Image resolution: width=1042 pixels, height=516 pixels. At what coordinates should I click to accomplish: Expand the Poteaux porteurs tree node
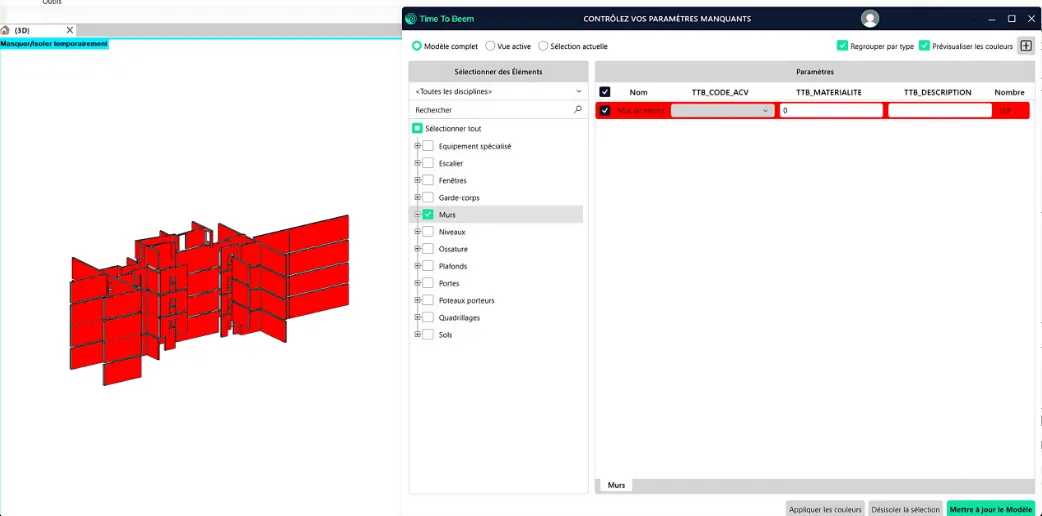point(418,301)
